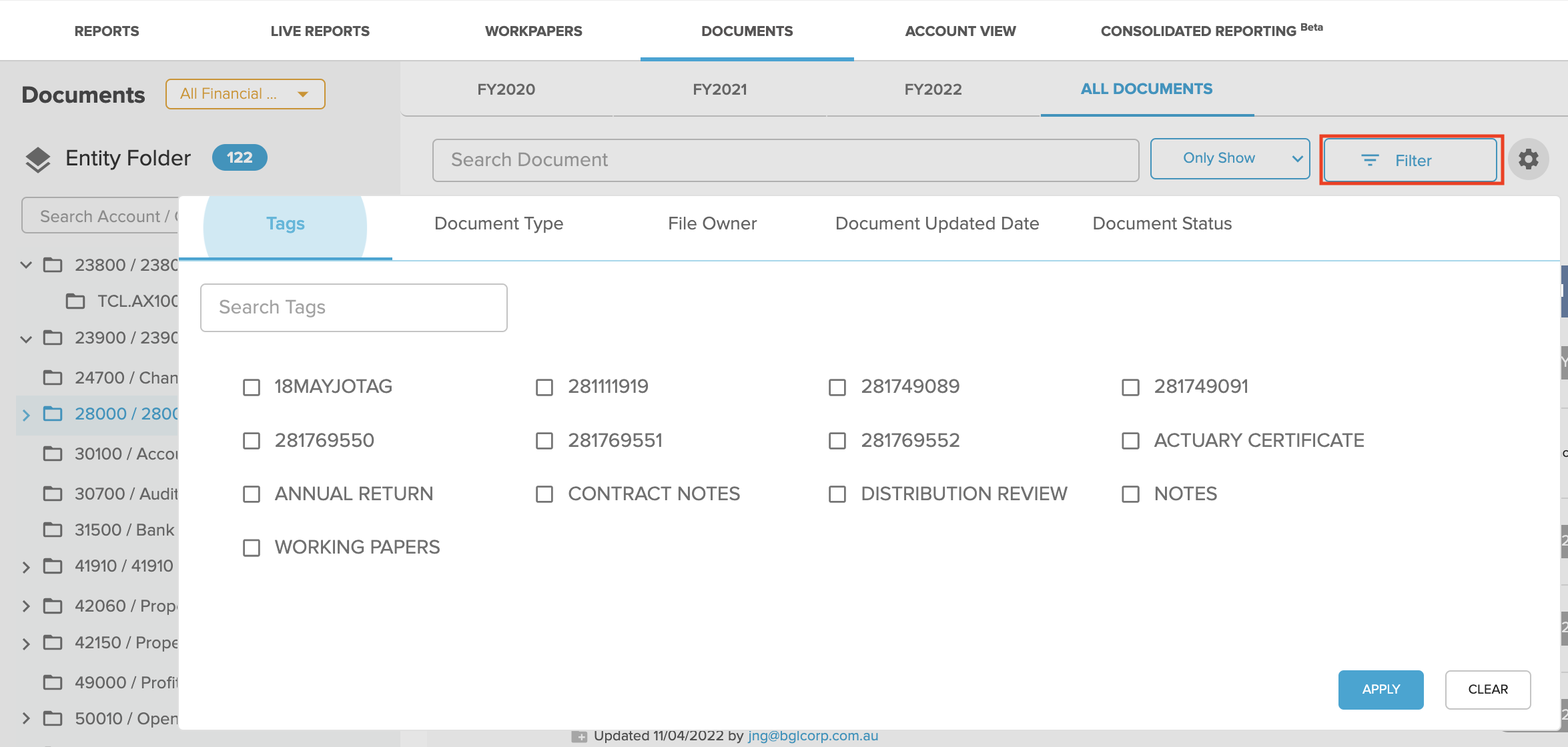Screen dimensions: 1568x747
Task: Expand the 42060 folder chevron
Action: click(x=26, y=606)
